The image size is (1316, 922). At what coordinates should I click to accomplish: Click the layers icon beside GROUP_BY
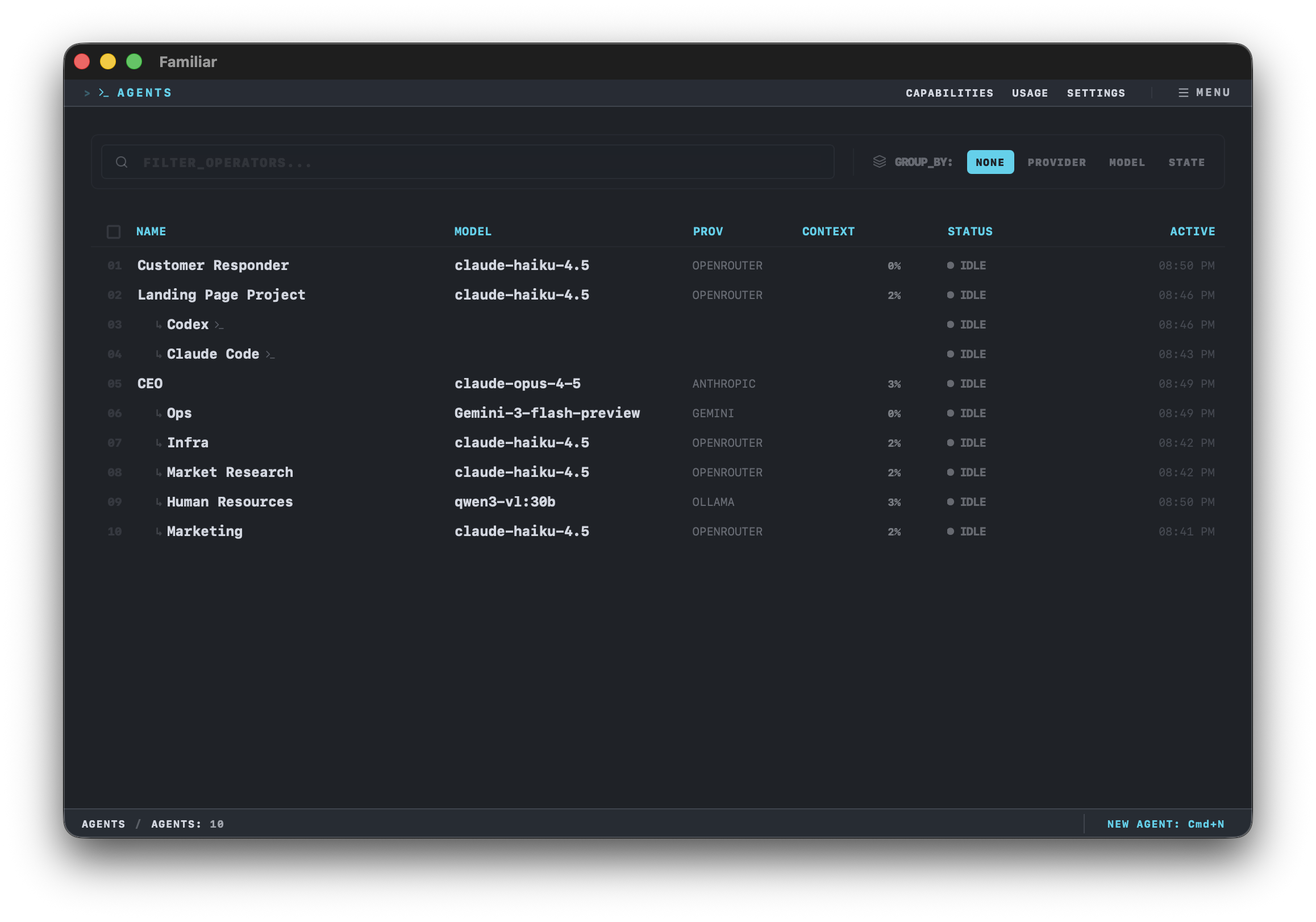880,161
